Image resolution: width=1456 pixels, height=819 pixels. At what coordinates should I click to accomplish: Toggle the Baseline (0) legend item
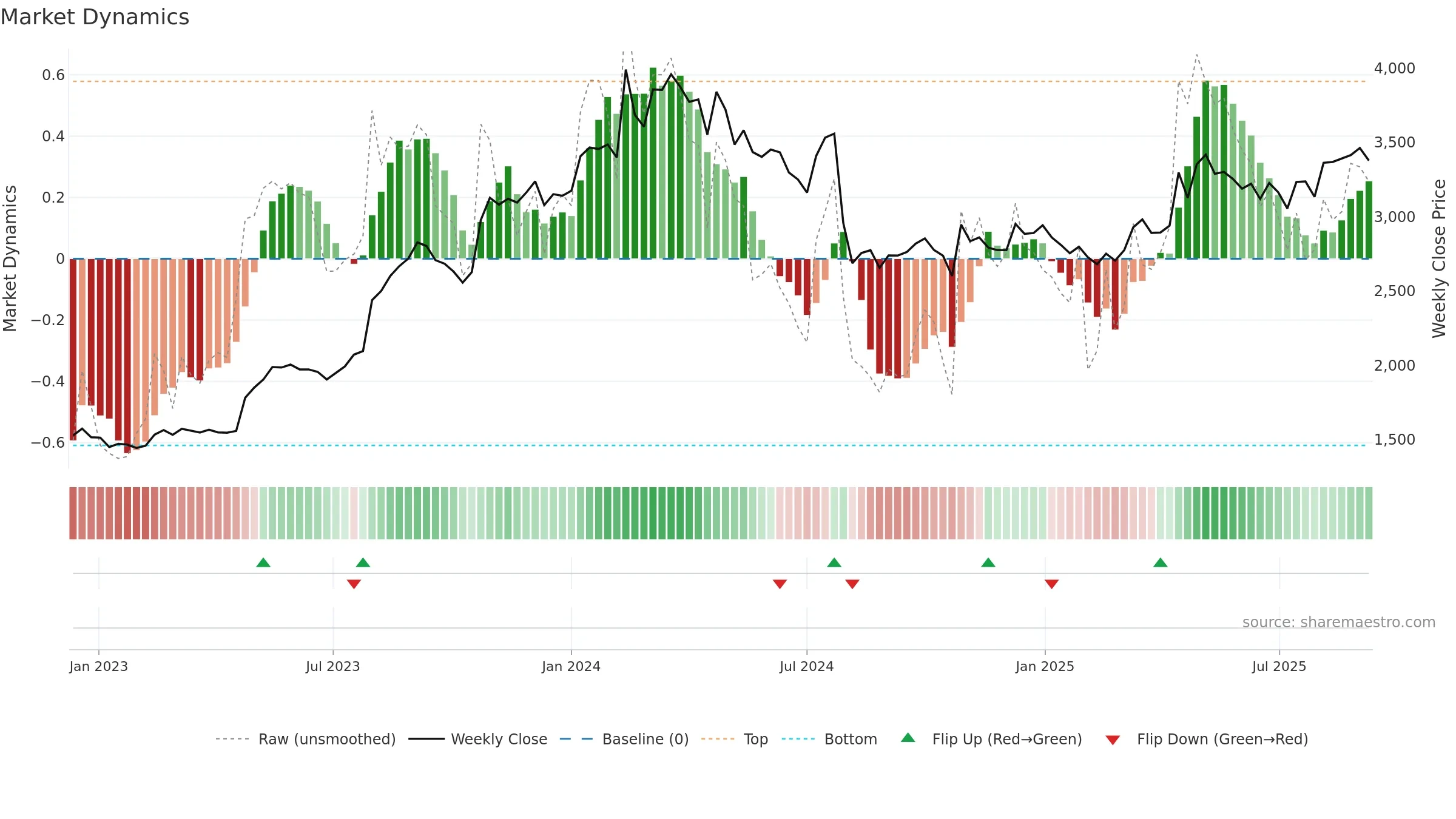[x=624, y=739]
